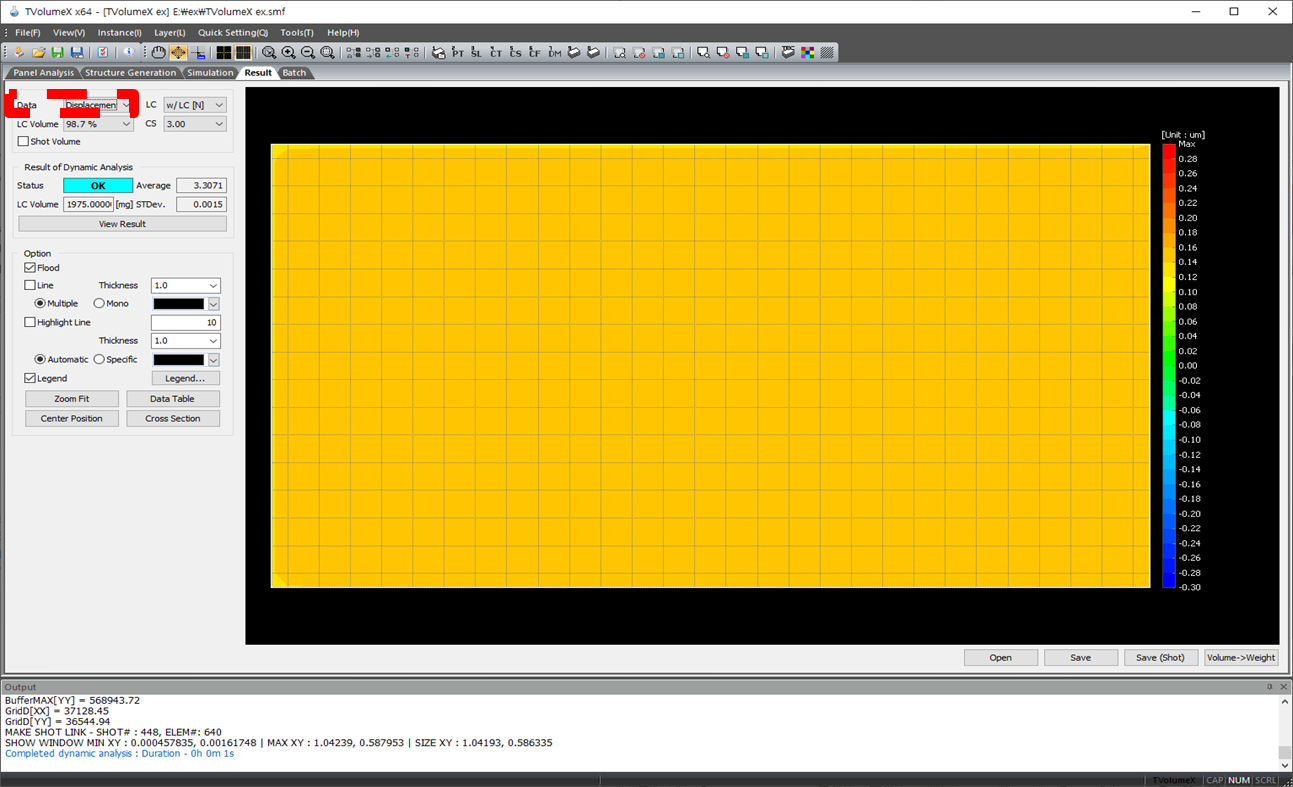Viewport: 1293px width, 787px height.
Task: Click the open folder toolbar icon
Action: click(x=39, y=52)
